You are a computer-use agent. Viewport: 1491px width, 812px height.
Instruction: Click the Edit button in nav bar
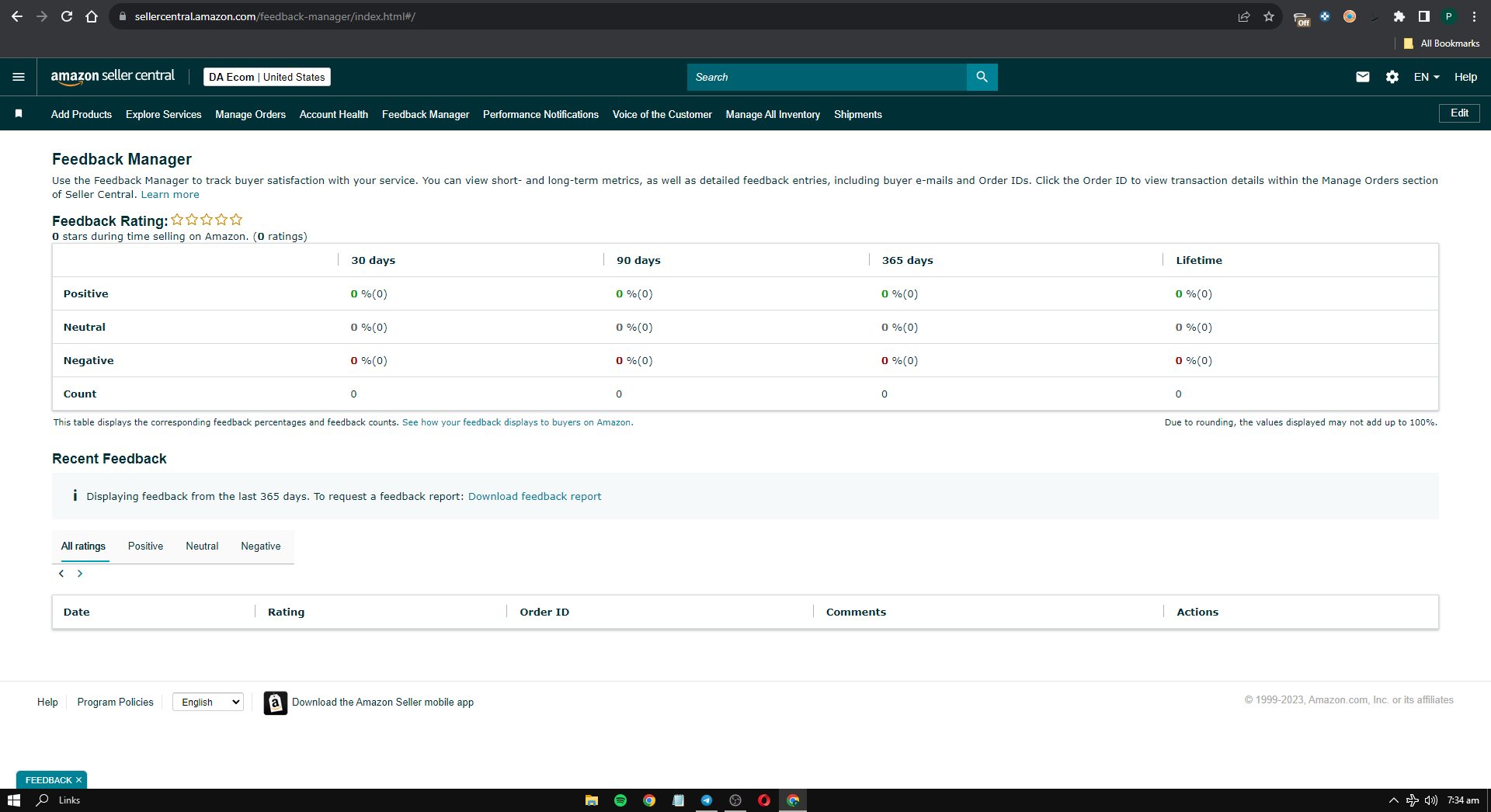1459,113
